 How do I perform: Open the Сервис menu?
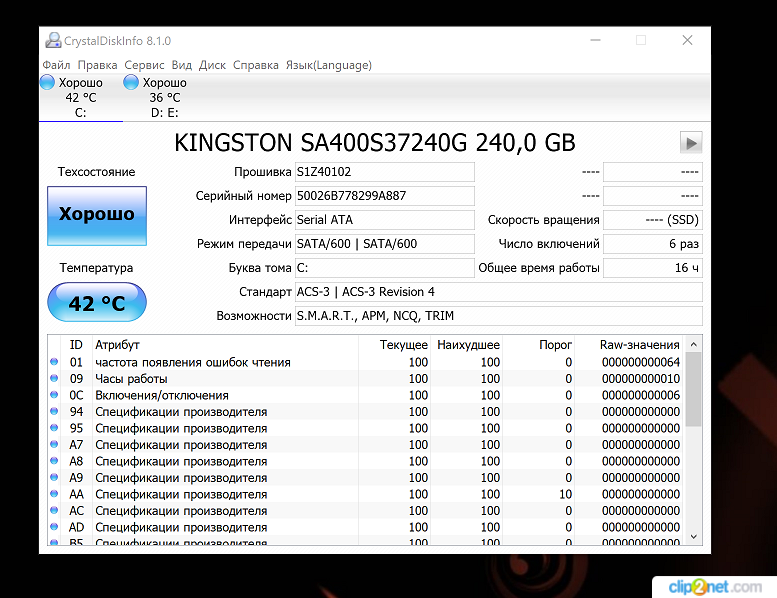pyautogui.click(x=144, y=65)
